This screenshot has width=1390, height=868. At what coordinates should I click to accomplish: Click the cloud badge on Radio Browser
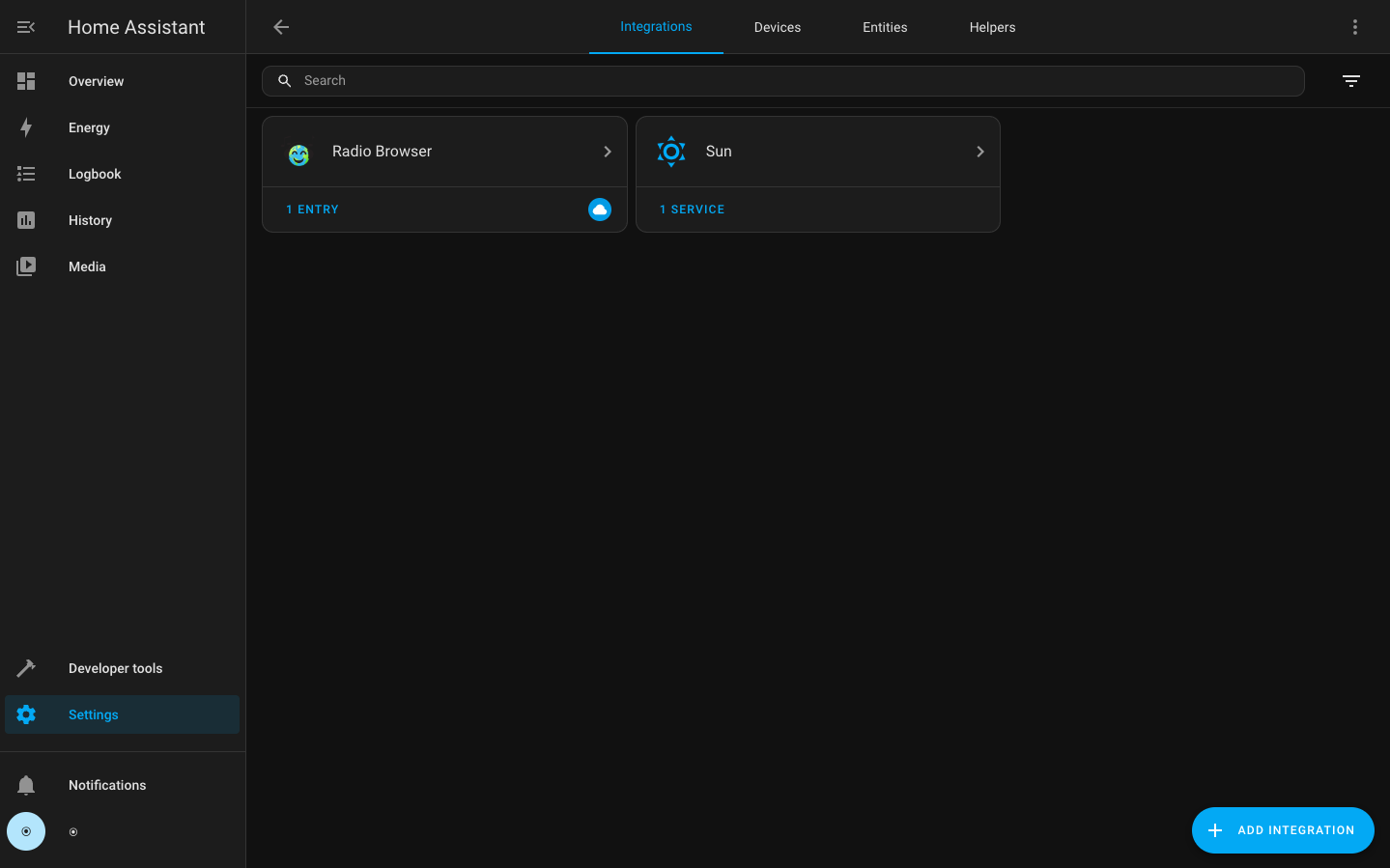pos(600,210)
